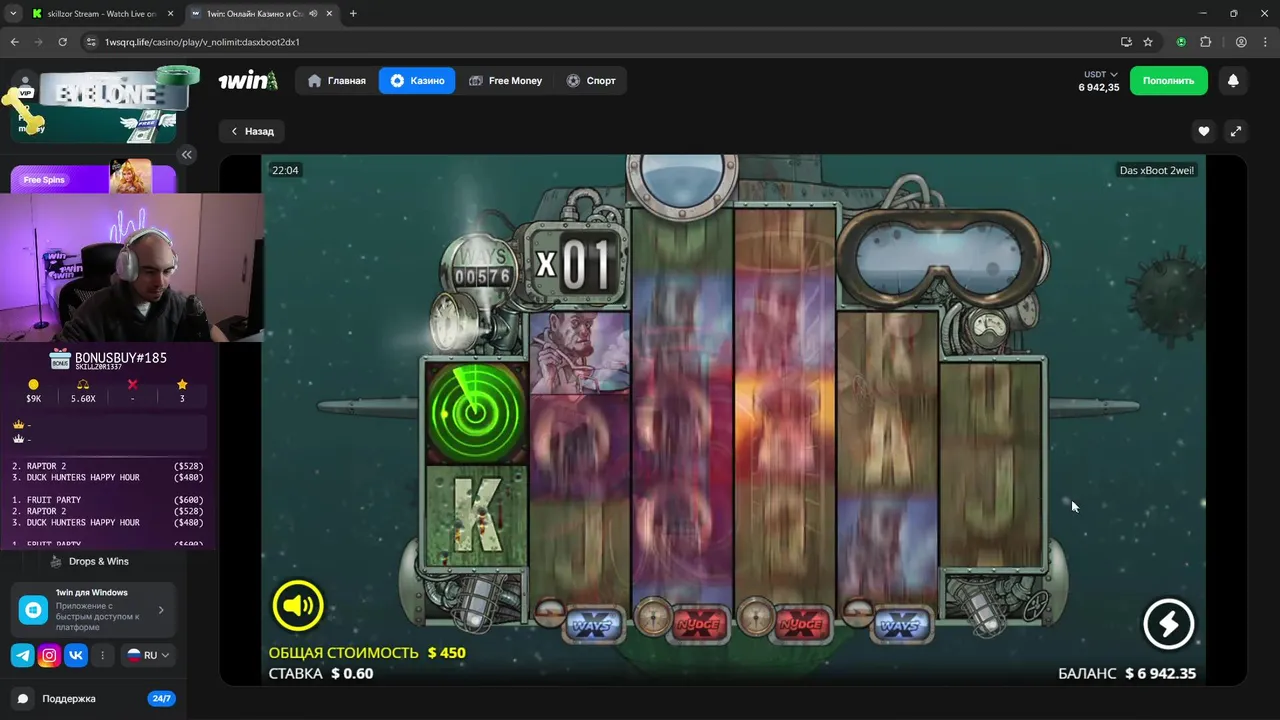Open Поддержка support chat
Screen dimensions: 1280x720
tap(69, 699)
